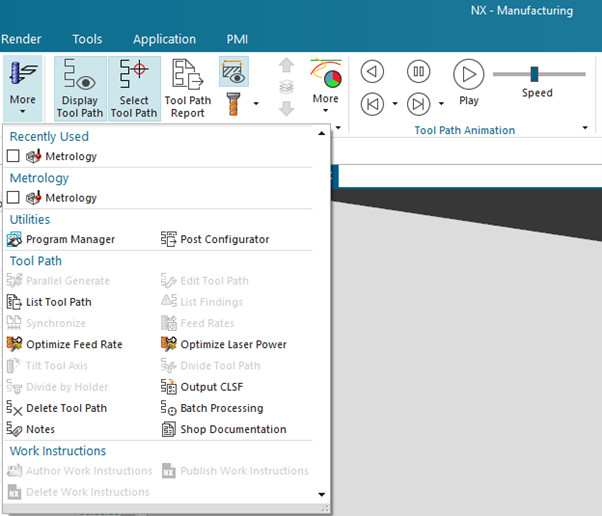This screenshot has height=516, width=602.
Task: Open Shop Documentation
Action: click(x=224, y=429)
